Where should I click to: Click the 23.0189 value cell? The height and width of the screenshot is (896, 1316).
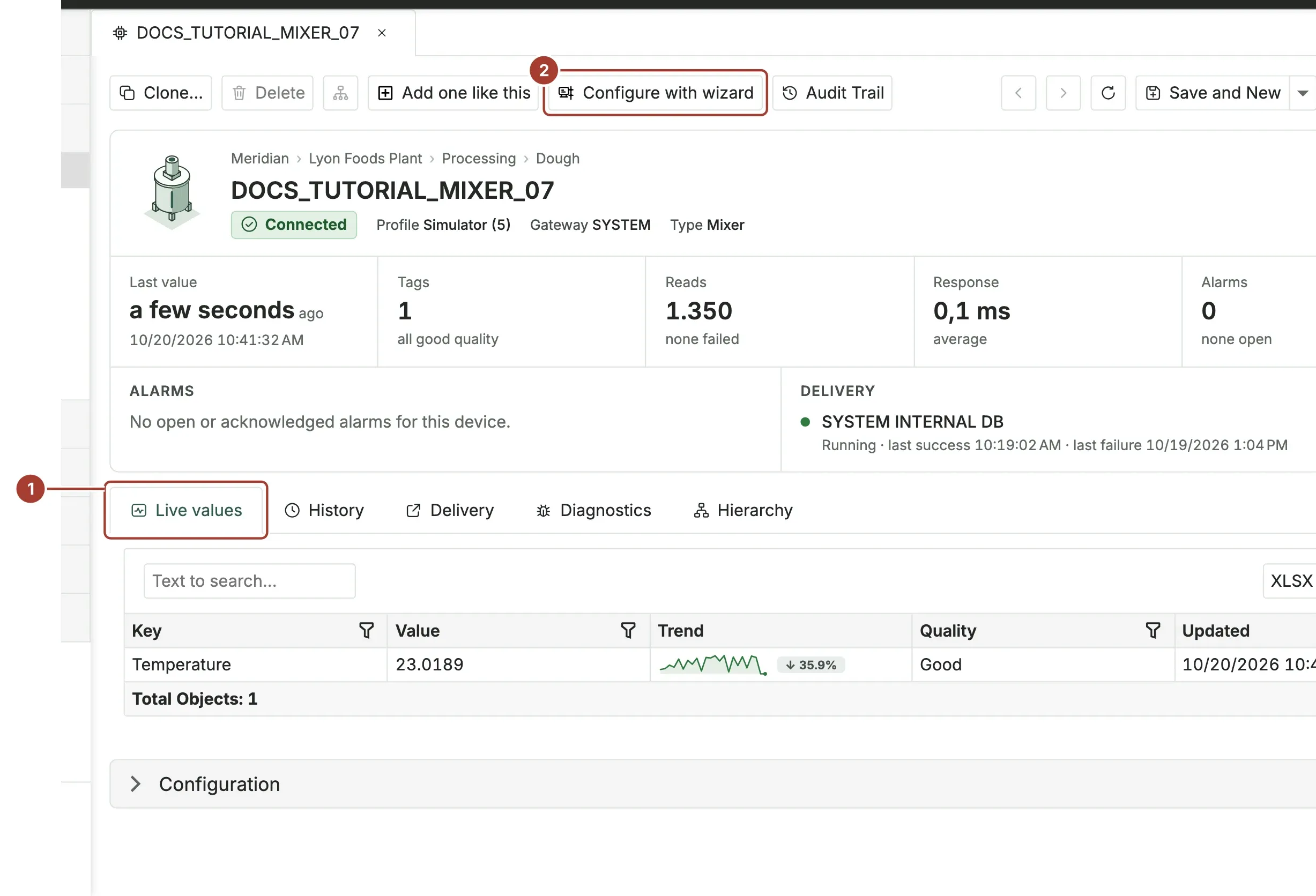[x=518, y=664]
